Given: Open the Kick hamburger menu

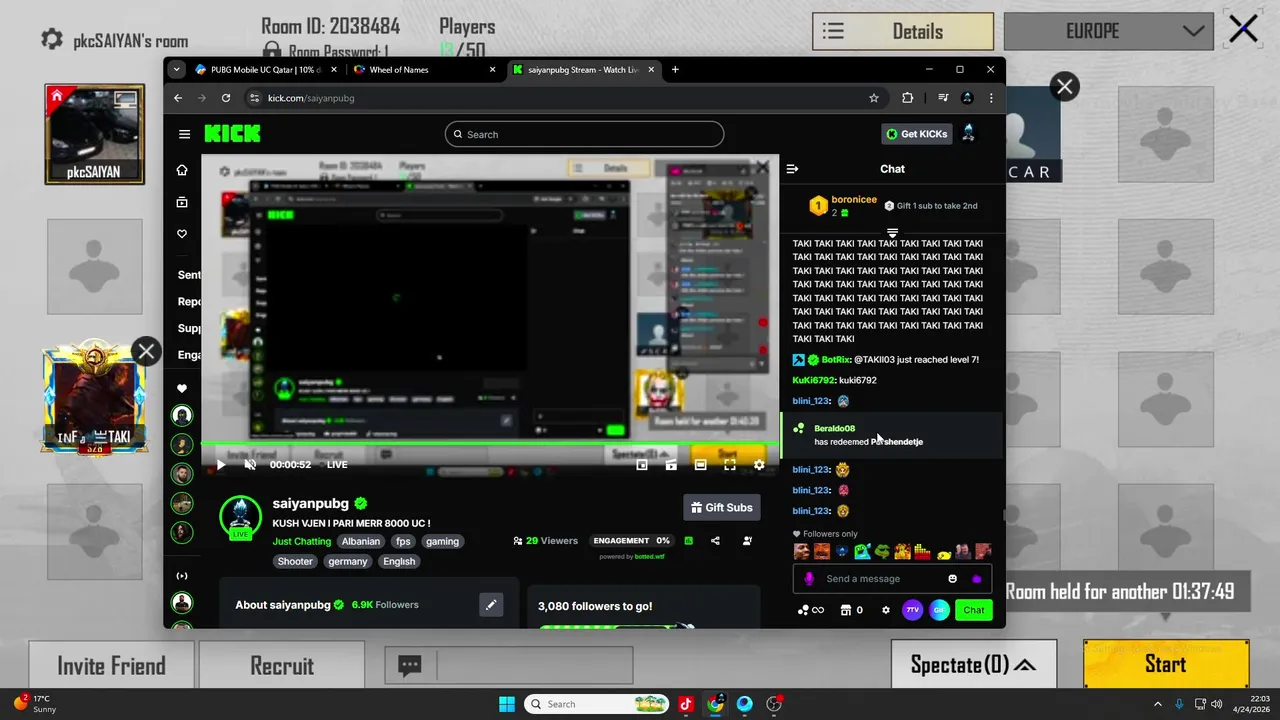Looking at the screenshot, I should pyautogui.click(x=184, y=134).
